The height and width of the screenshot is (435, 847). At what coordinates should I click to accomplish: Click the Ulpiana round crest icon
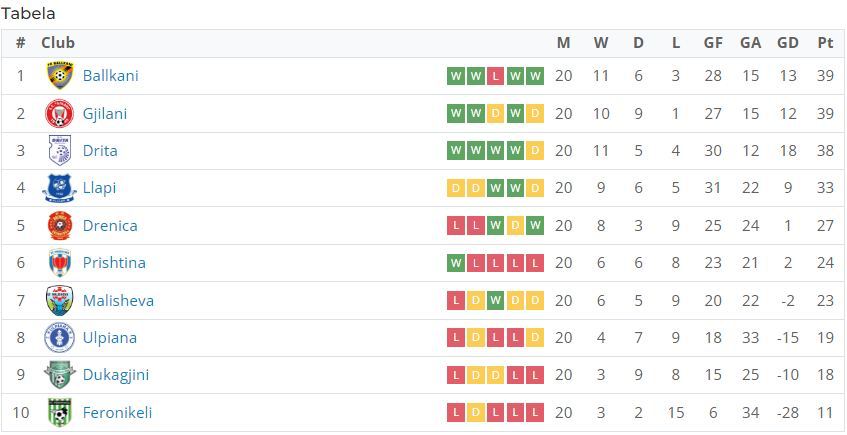point(59,338)
